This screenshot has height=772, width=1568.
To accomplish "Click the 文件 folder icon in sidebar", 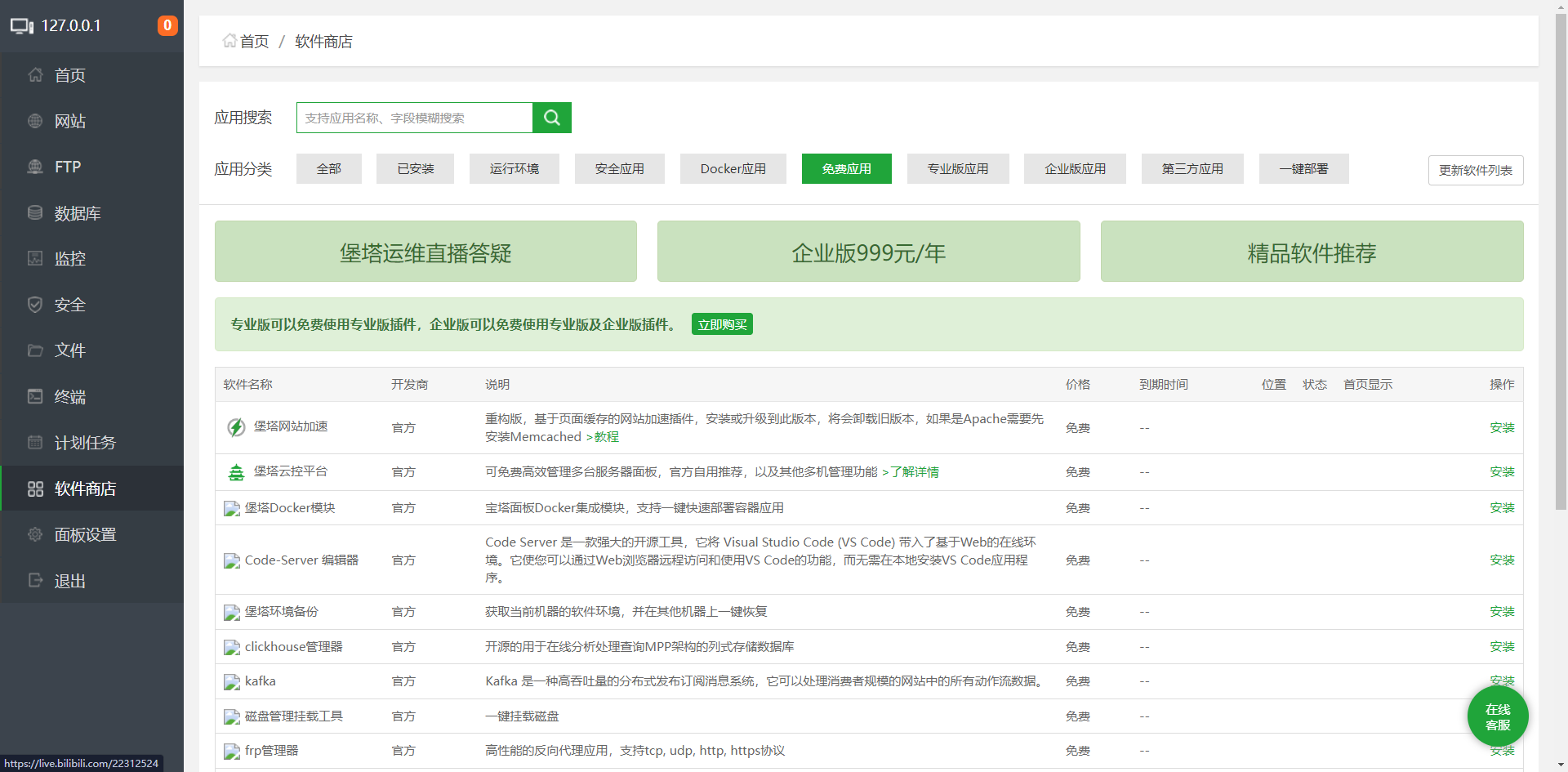I will (x=35, y=350).
